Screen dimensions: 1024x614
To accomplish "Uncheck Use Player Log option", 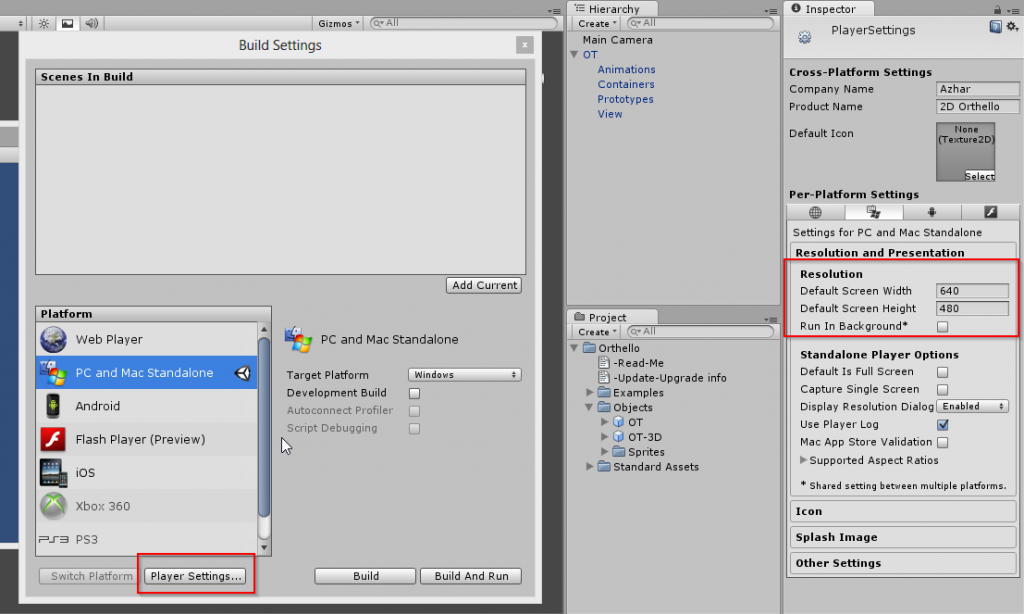I will coord(942,425).
